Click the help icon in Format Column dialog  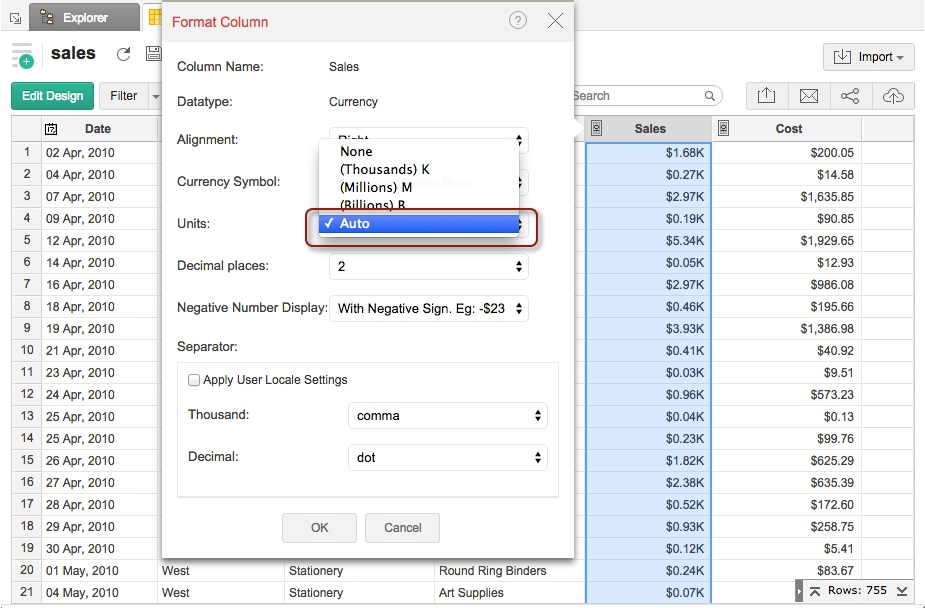517,20
